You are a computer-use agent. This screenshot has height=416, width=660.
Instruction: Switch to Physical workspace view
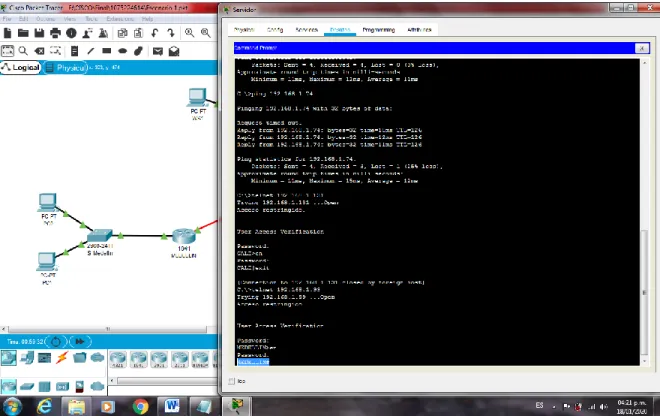(x=65, y=67)
